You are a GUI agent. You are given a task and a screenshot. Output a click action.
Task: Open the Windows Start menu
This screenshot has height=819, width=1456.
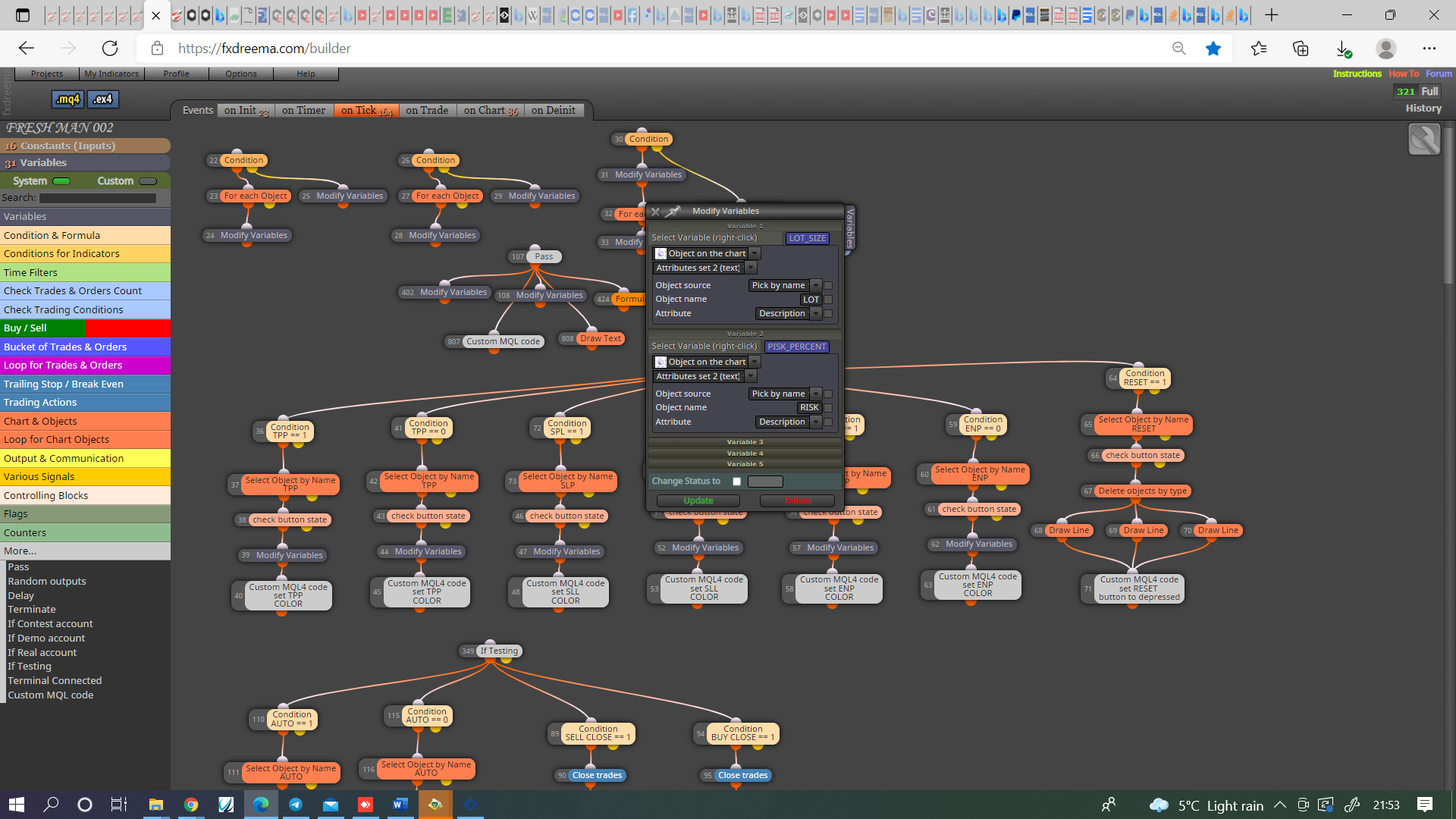coord(17,805)
